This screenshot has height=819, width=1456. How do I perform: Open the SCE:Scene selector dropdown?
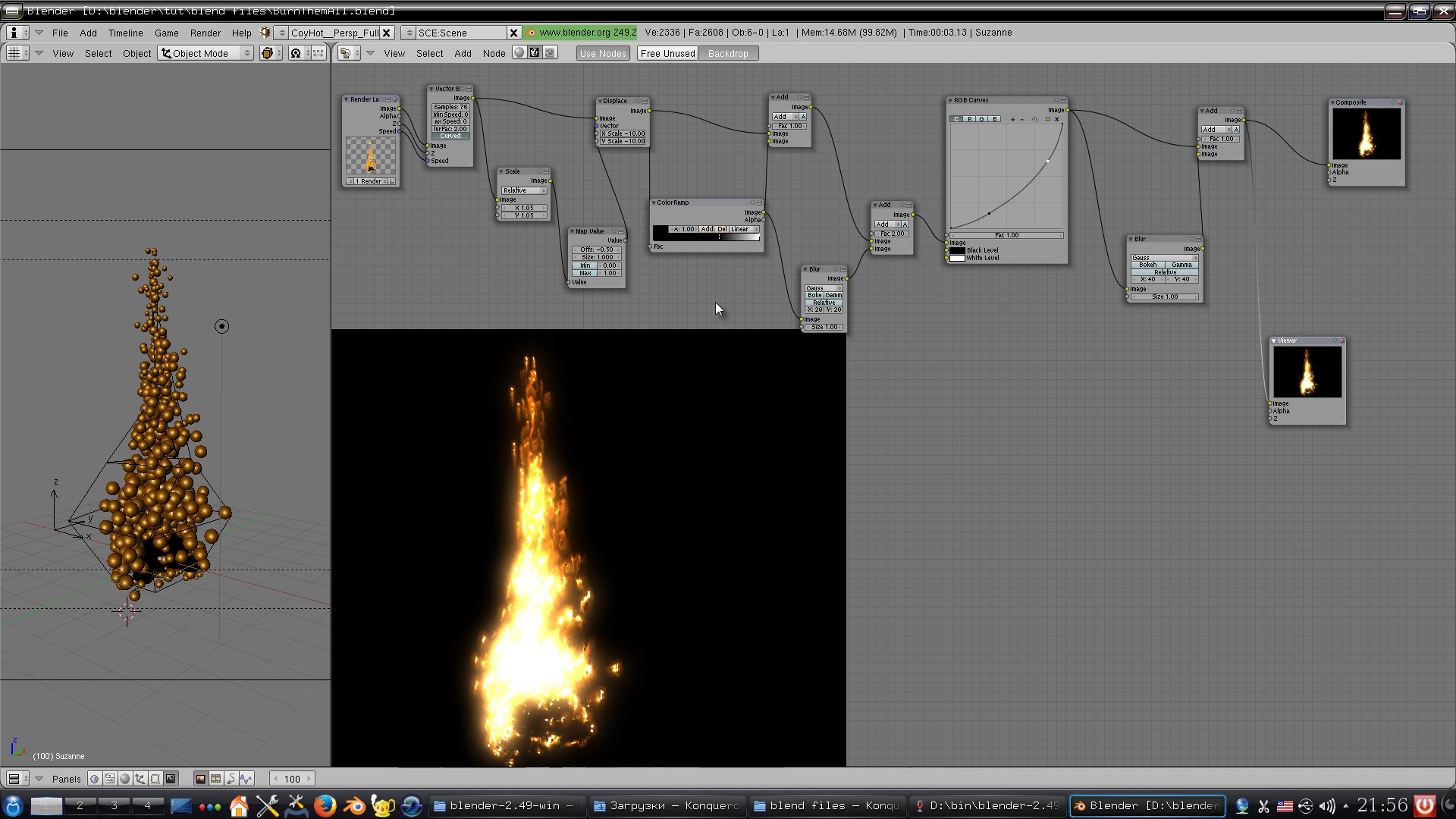(409, 33)
